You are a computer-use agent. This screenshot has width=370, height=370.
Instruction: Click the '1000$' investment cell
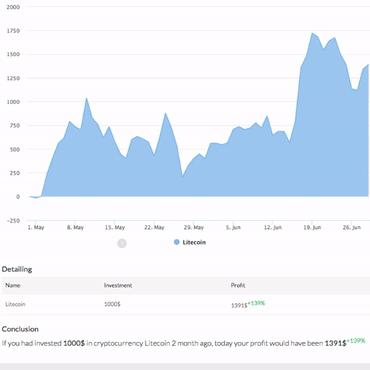coord(112,304)
